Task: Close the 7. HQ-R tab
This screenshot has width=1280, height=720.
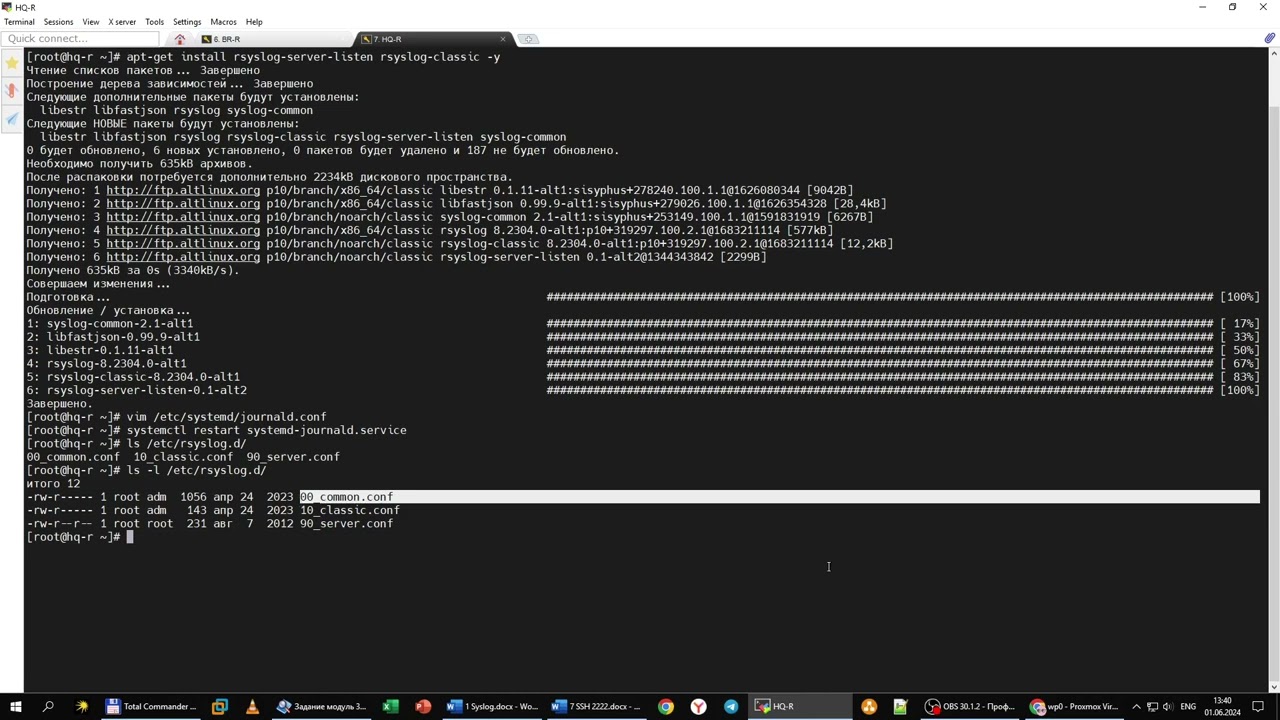Action: pos(503,39)
